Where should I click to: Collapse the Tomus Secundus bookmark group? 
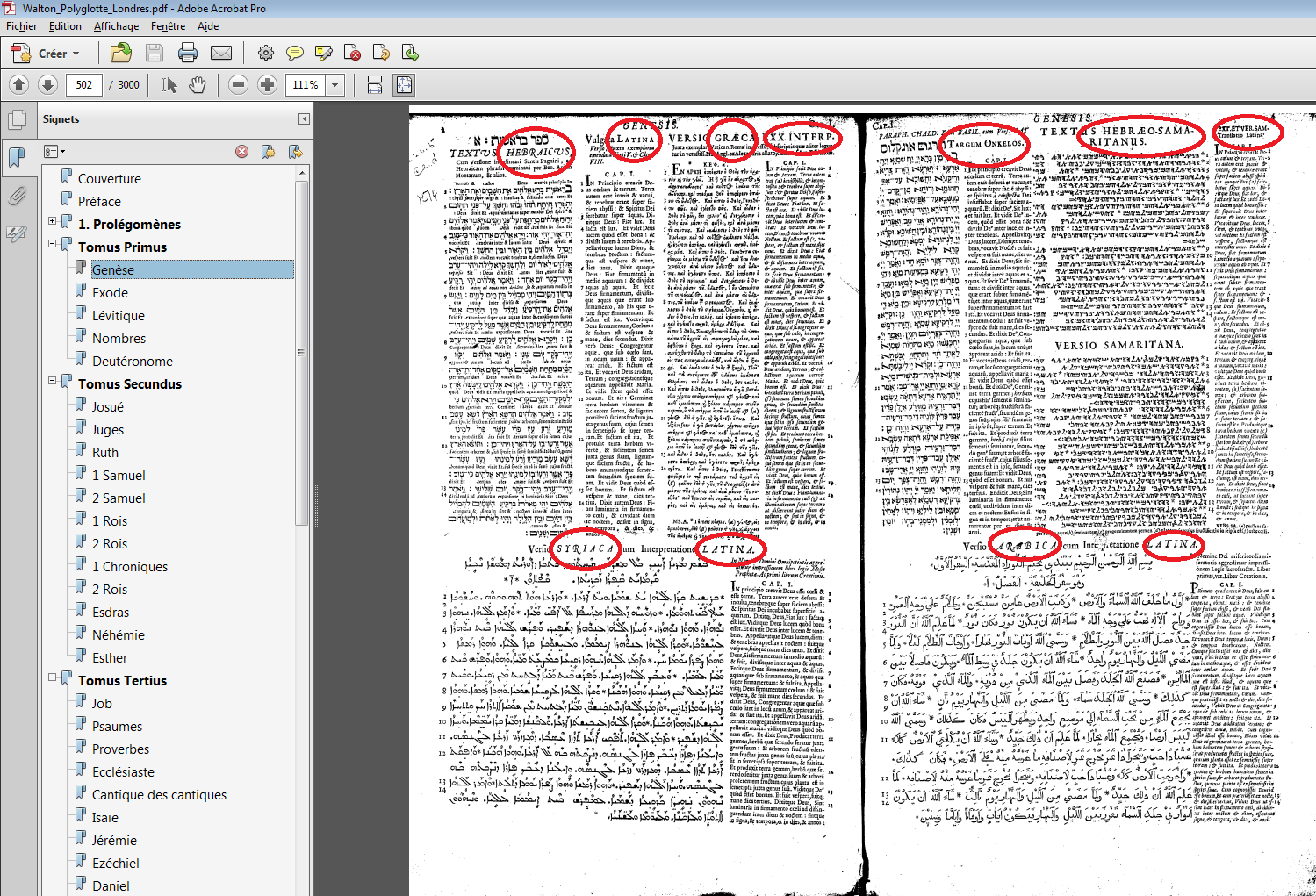tap(52, 381)
